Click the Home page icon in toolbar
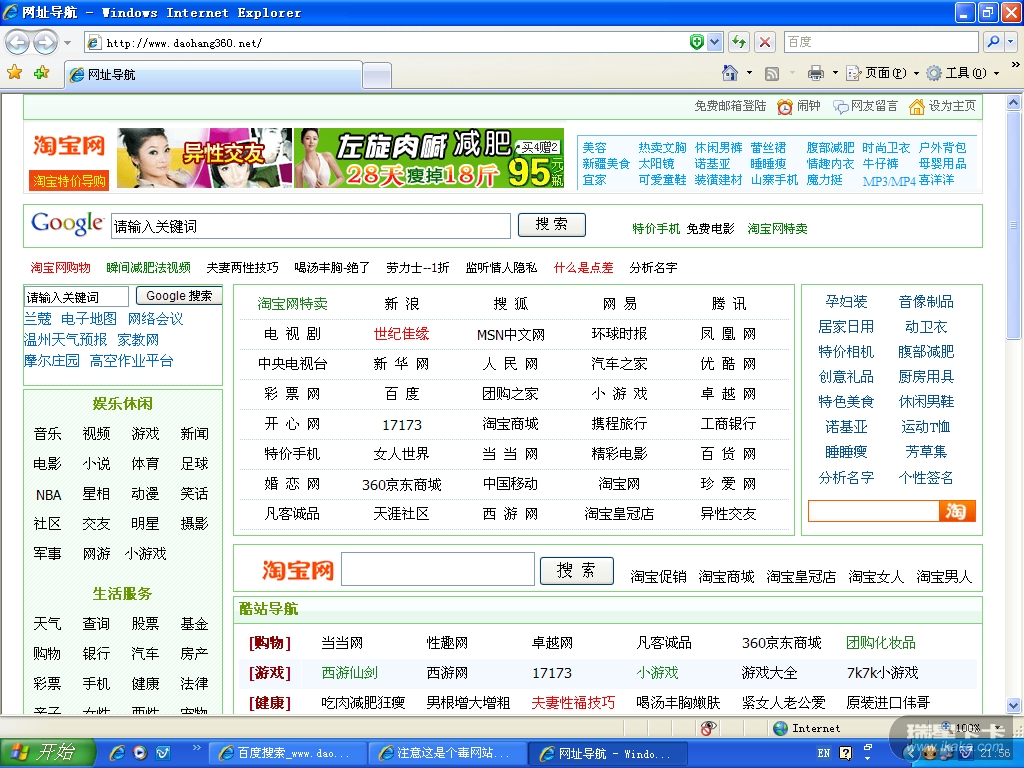 tap(731, 73)
